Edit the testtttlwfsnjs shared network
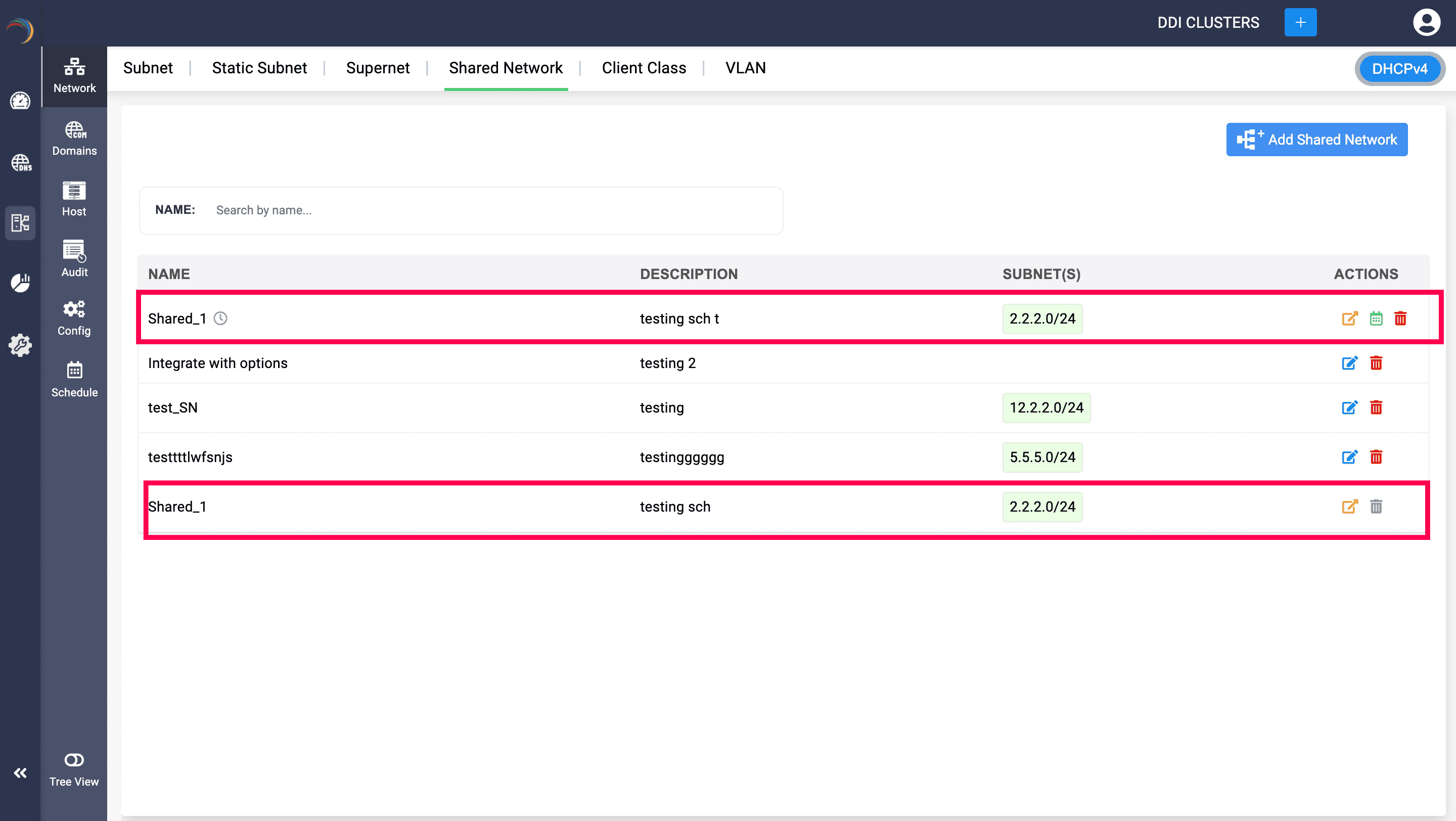Viewport: 1456px width, 821px height. pyautogui.click(x=1349, y=457)
